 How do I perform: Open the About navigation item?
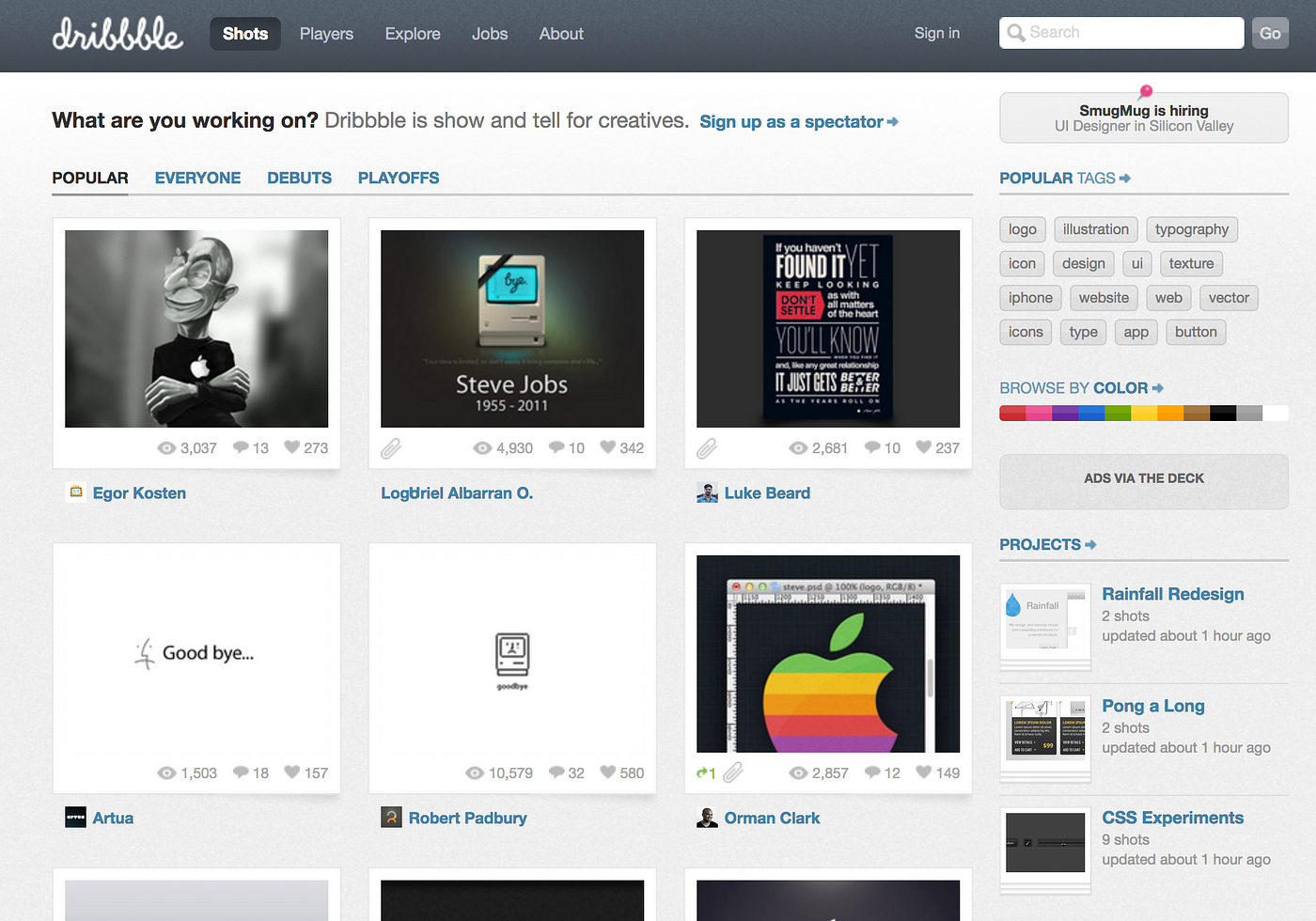[x=561, y=34]
